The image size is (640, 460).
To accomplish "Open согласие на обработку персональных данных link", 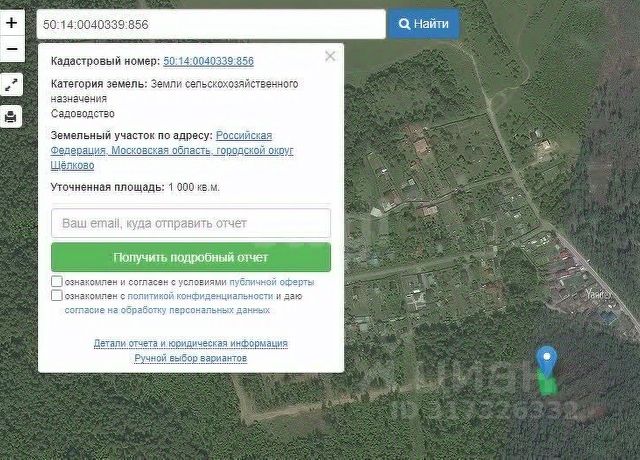I will [167, 310].
